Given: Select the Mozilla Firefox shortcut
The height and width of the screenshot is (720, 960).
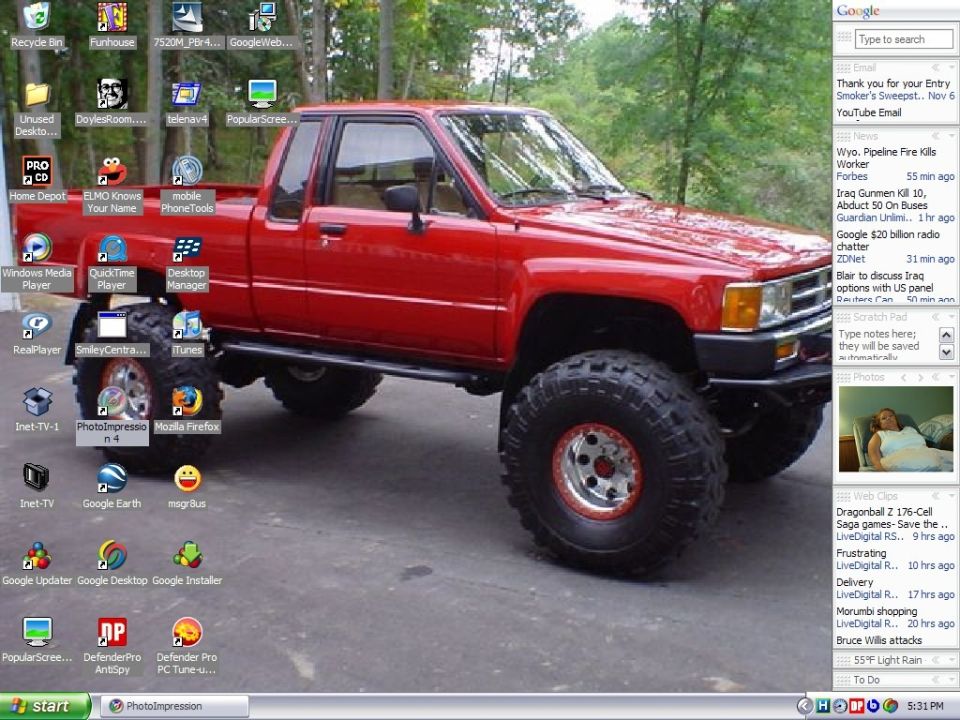Looking at the screenshot, I should [187, 410].
